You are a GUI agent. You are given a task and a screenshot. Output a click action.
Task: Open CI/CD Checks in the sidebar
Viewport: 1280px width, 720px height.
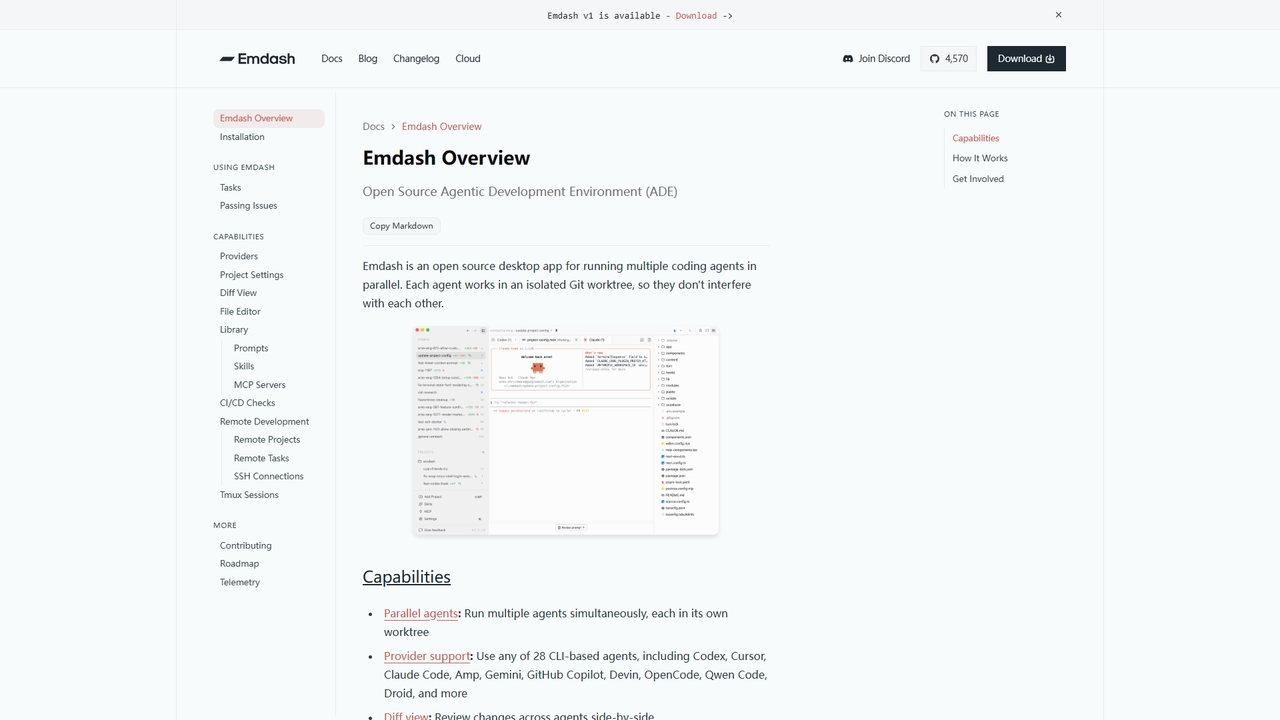click(247, 403)
